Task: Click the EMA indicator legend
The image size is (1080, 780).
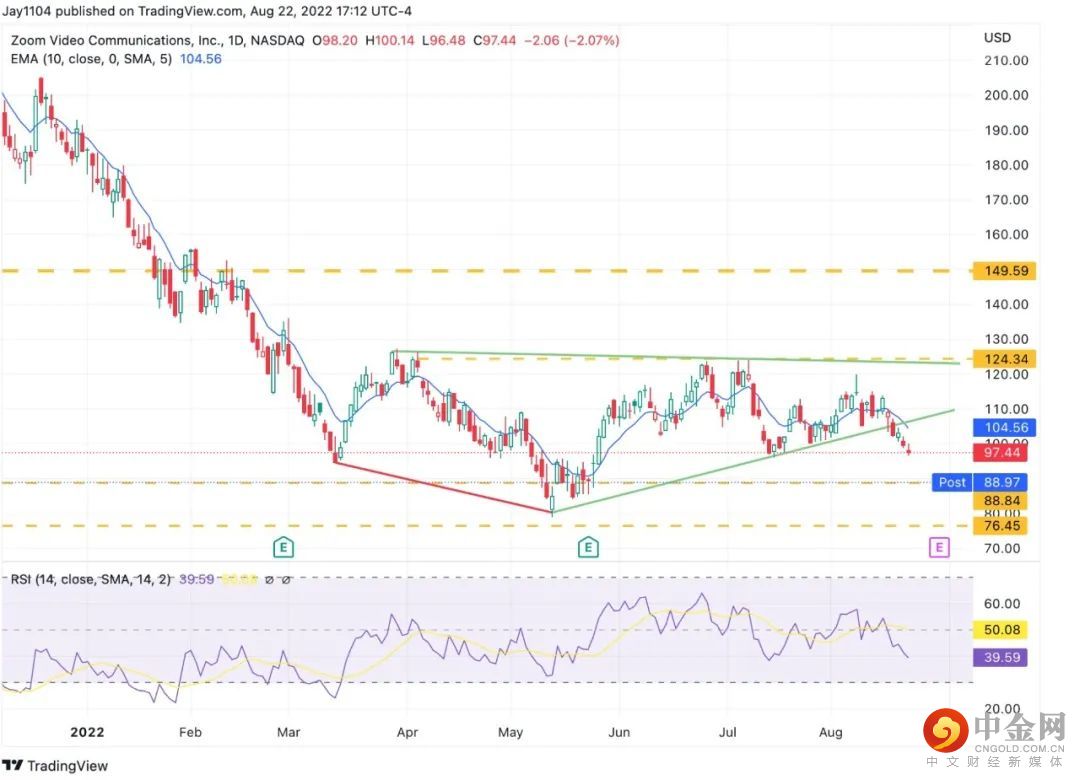Action: (x=116, y=59)
